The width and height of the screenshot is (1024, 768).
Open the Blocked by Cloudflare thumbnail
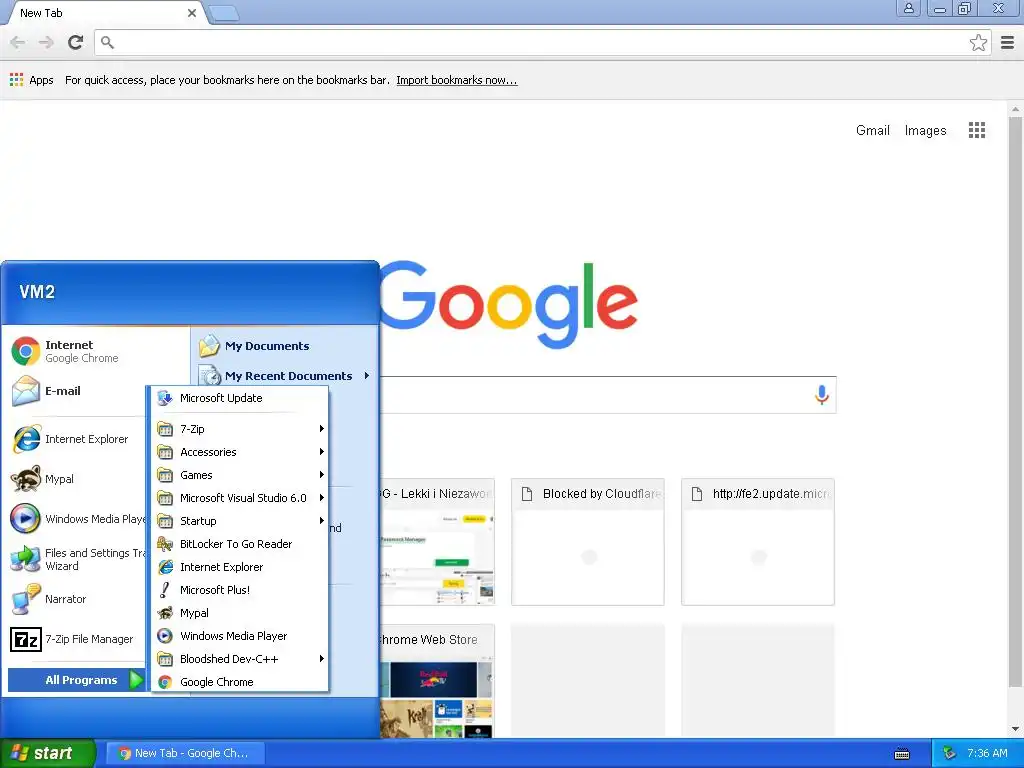(x=588, y=542)
